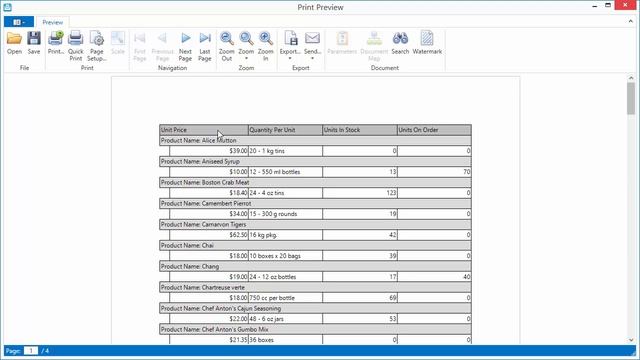Click the Product Name: Boston Crab Meat row
This screenshot has width=640, height=360.
(x=316, y=182)
